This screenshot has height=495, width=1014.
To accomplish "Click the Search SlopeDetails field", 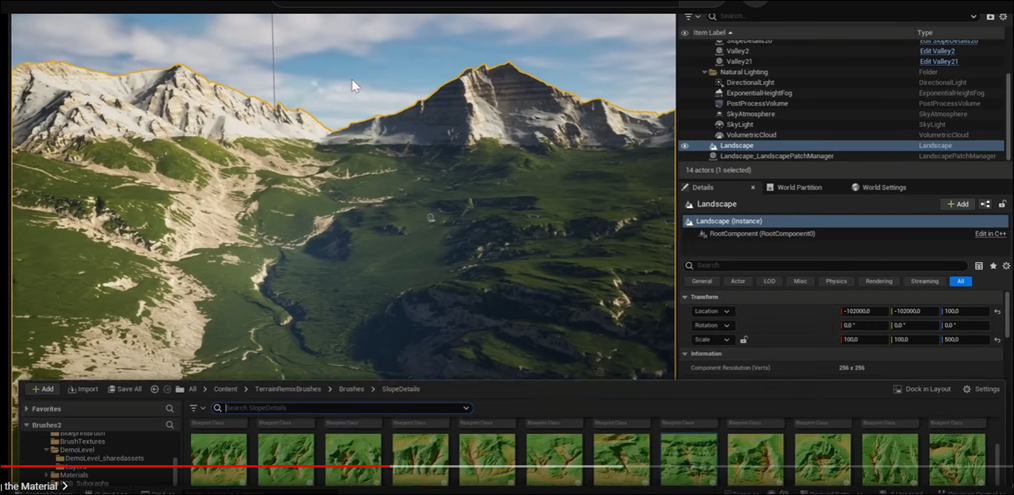I will [342, 408].
